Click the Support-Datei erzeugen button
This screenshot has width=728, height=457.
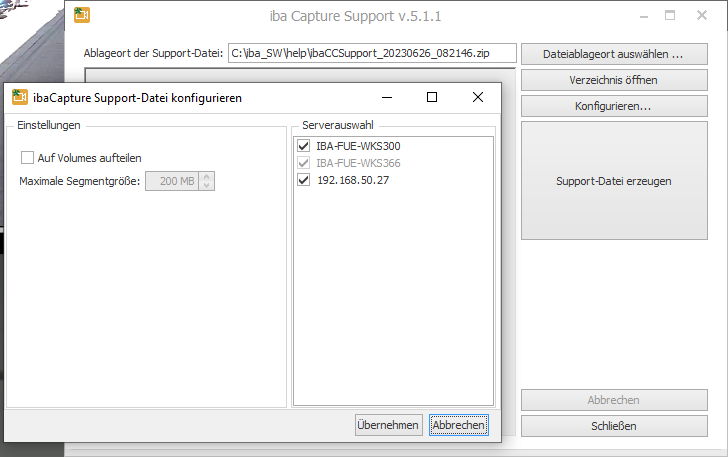615,181
